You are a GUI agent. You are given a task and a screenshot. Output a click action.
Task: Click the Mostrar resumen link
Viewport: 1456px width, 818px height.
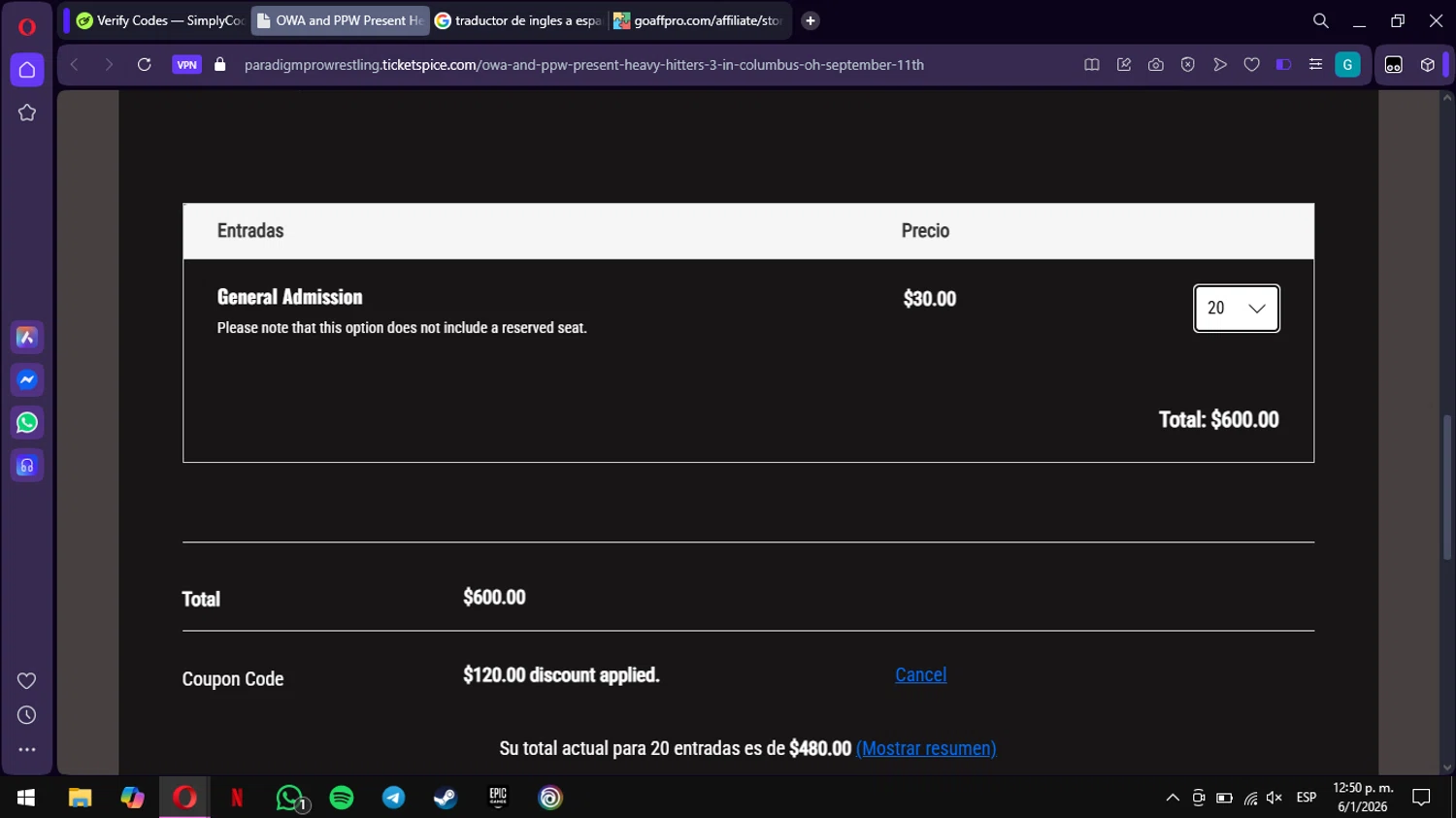926,749
